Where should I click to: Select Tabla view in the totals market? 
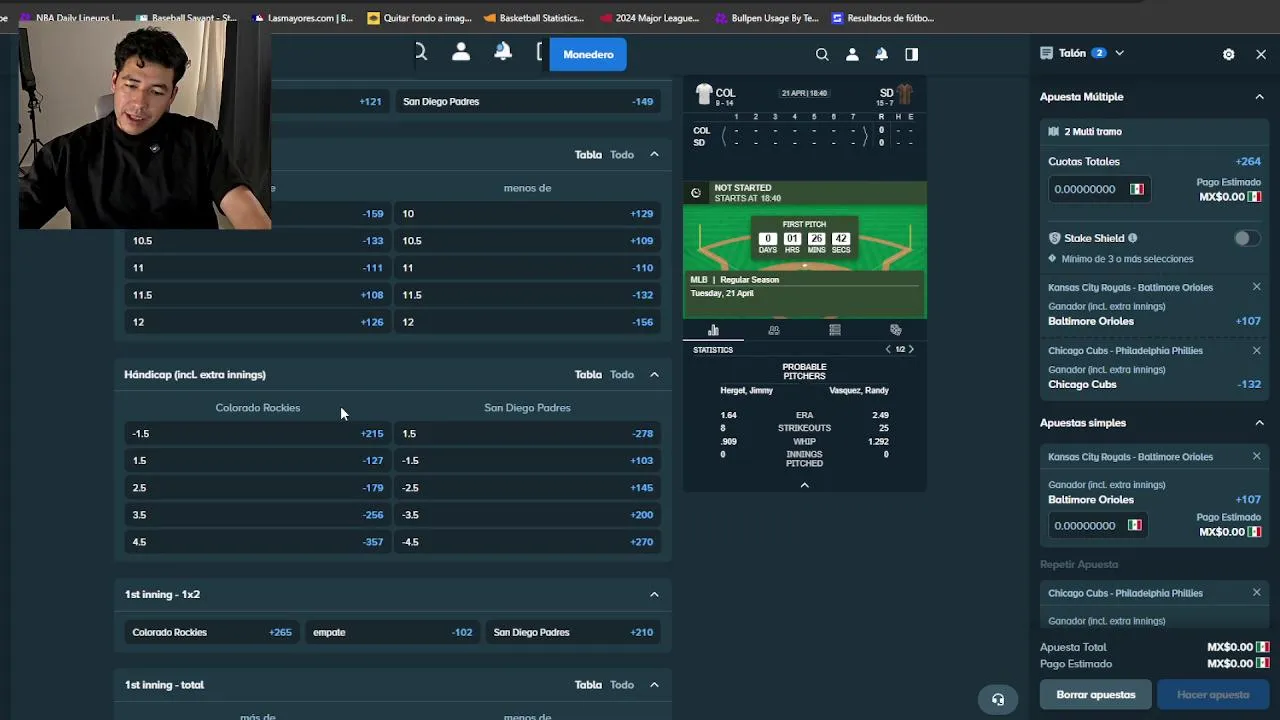[588, 154]
